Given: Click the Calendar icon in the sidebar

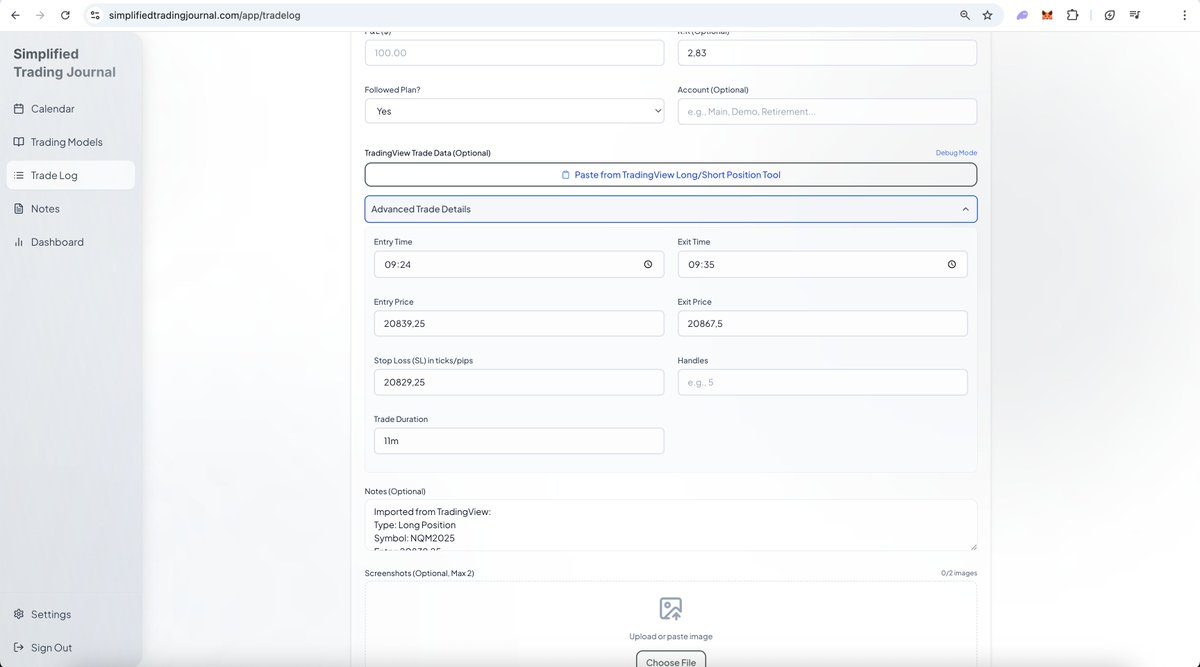Looking at the screenshot, I should 19,109.
